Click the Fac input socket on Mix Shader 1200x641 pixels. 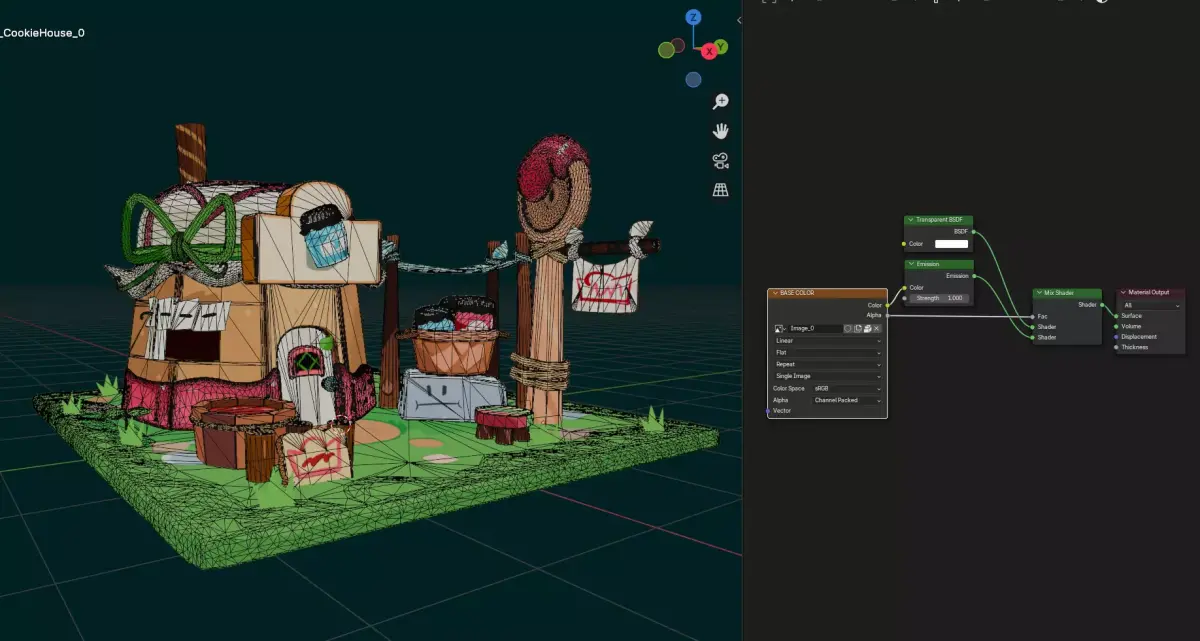click(x=1032, y=317)
